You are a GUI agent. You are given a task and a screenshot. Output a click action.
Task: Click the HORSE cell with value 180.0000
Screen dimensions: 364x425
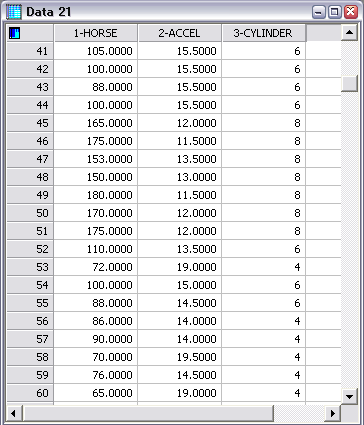click(x=96, y=195)
